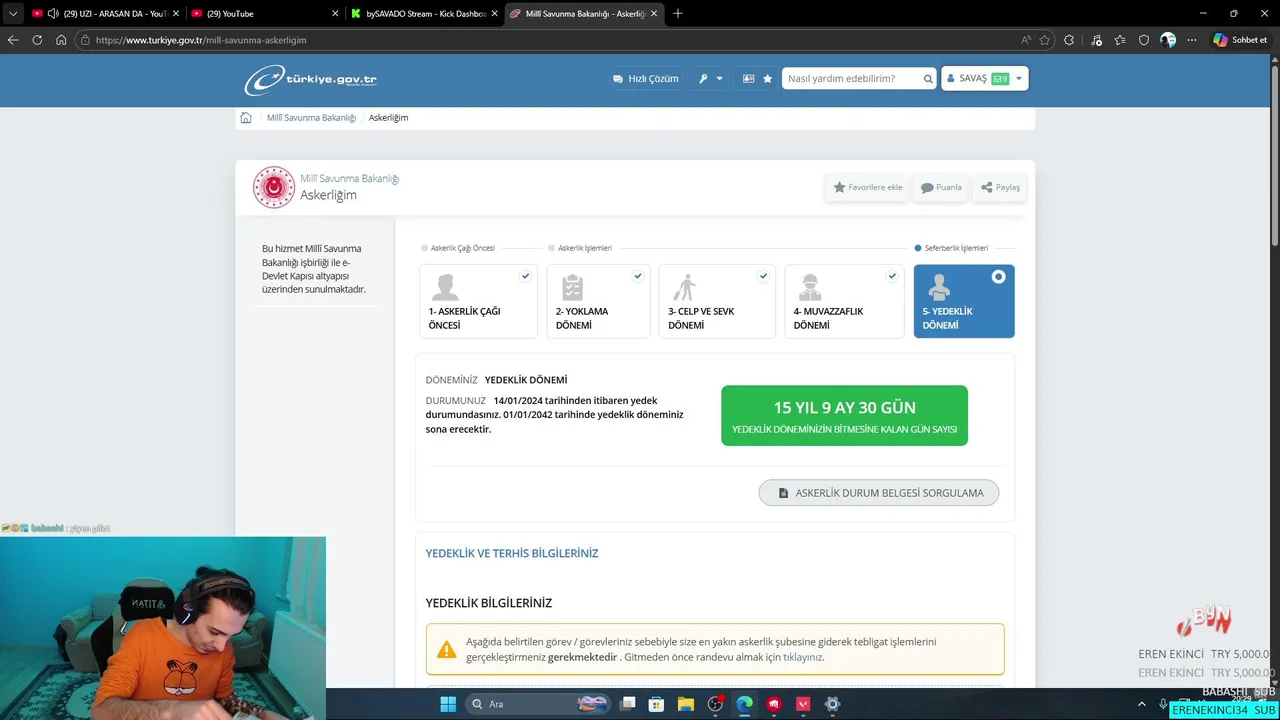Image resolution: width=1280 pixels, height=720 pixels.
Task: Open Hızlı Çözüm quick help
Action: coord(646,79)
